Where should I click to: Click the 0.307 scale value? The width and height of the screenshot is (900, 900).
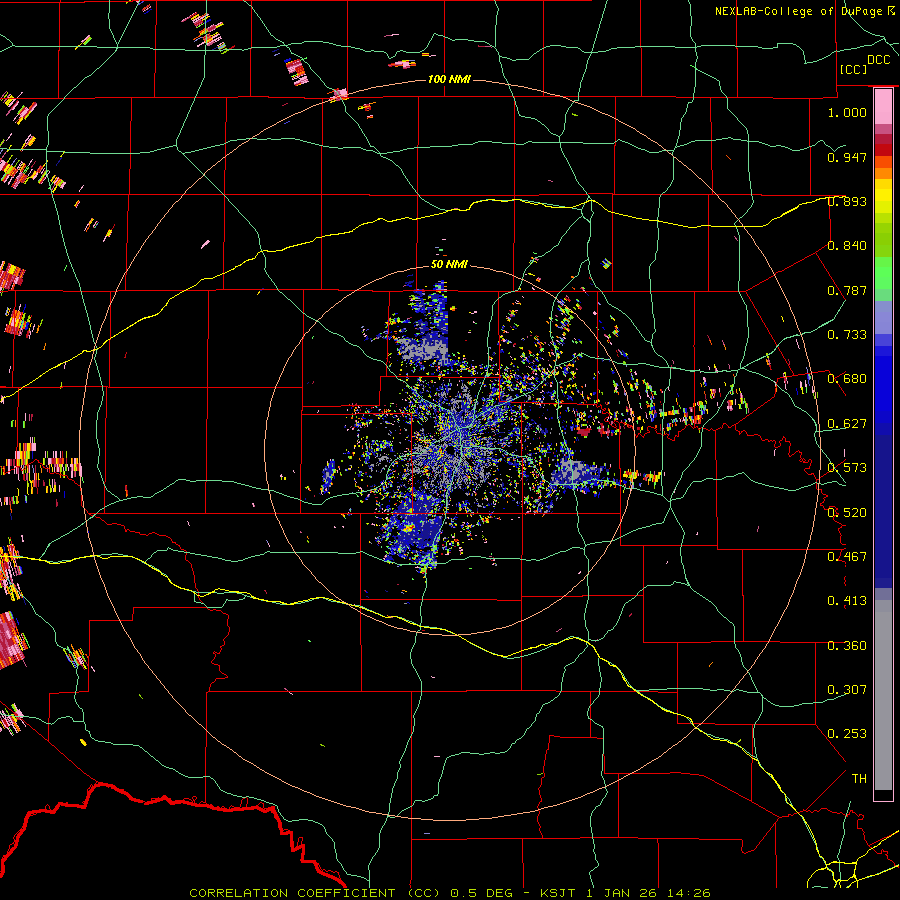[x=847, y=690]
